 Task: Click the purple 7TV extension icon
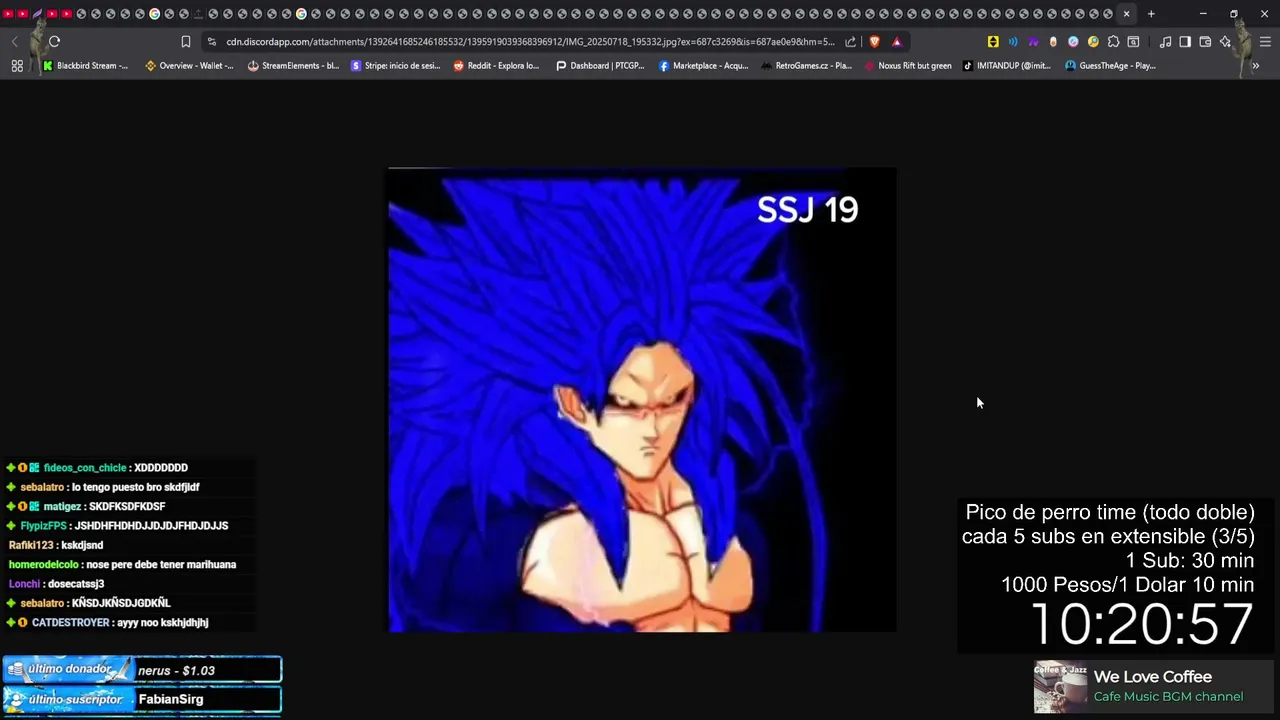coord(1033,42)
